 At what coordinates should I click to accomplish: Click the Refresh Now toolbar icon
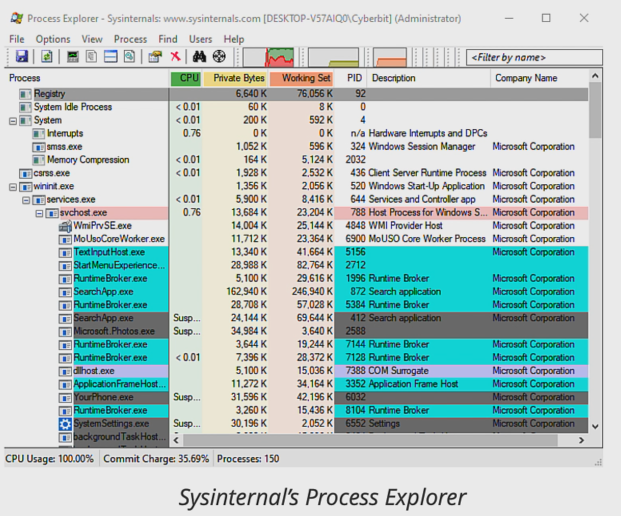tap(47, 57)
